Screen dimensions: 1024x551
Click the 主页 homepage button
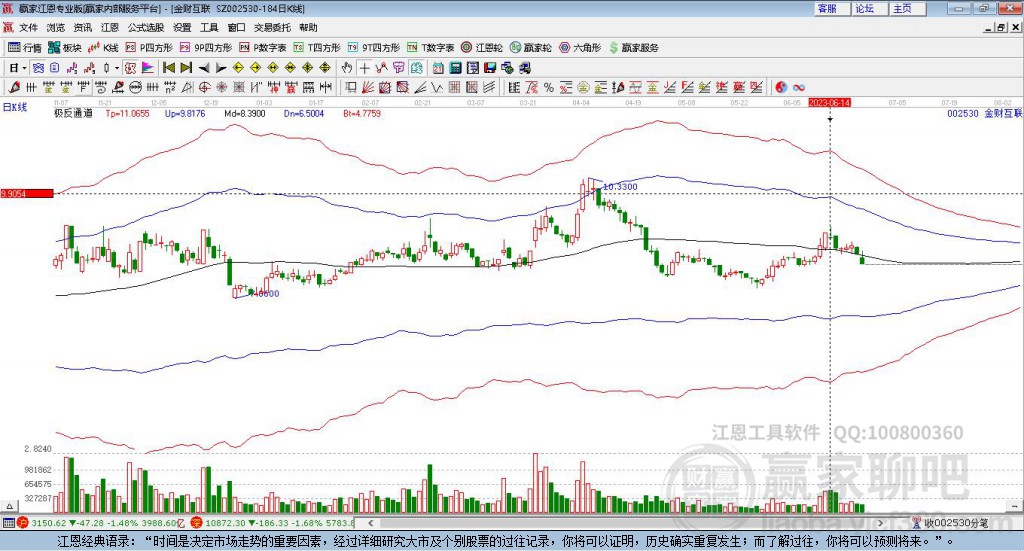click(908, 8)
